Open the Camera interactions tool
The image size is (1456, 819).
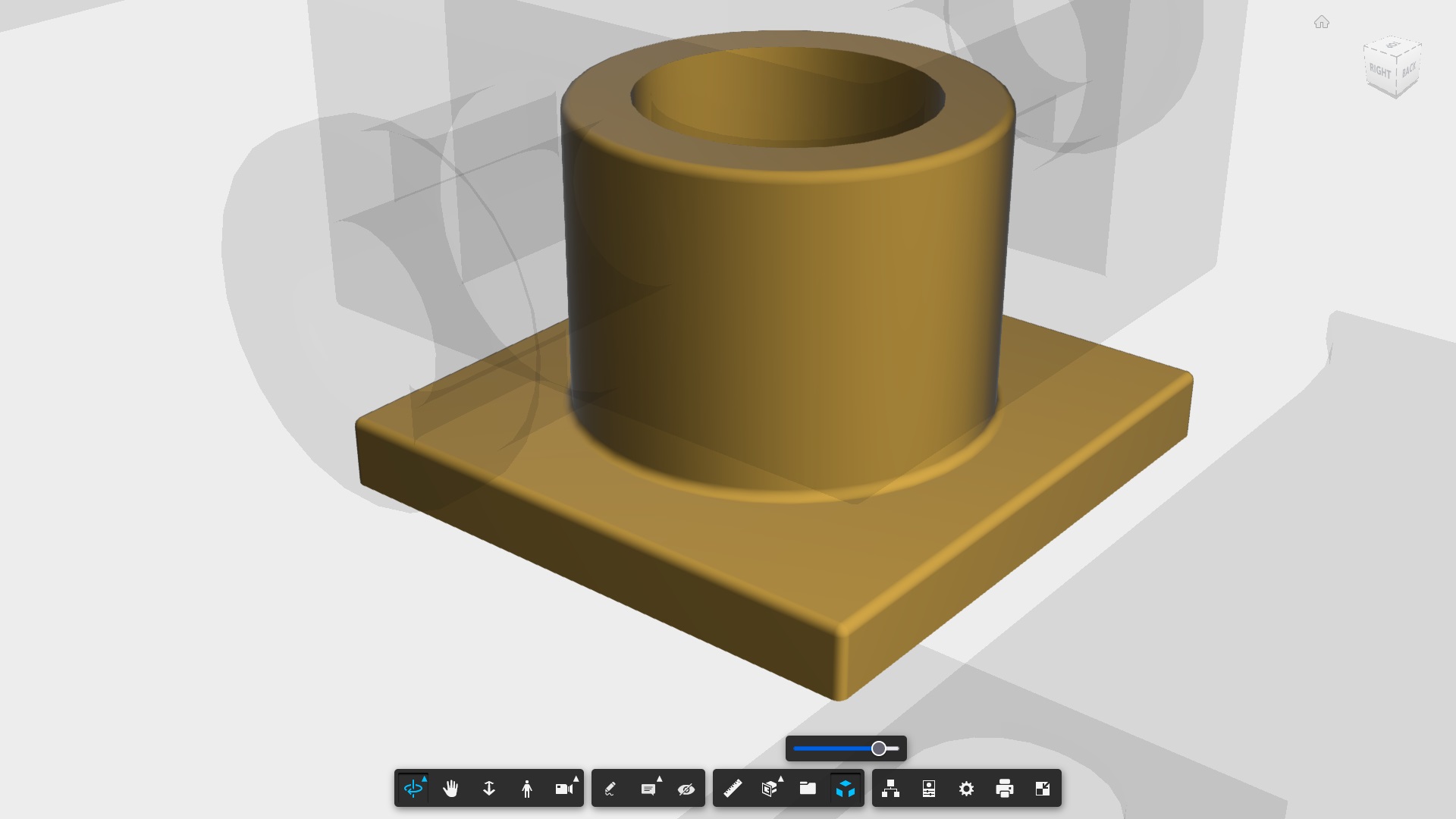pos(564,789)
